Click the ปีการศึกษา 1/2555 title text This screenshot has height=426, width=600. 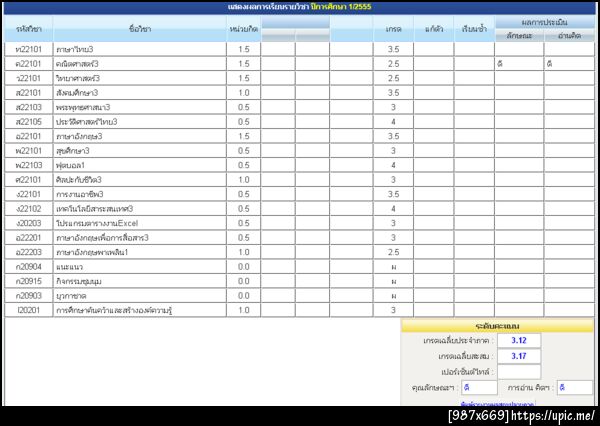pyautogui.click(x=341, y=7)
